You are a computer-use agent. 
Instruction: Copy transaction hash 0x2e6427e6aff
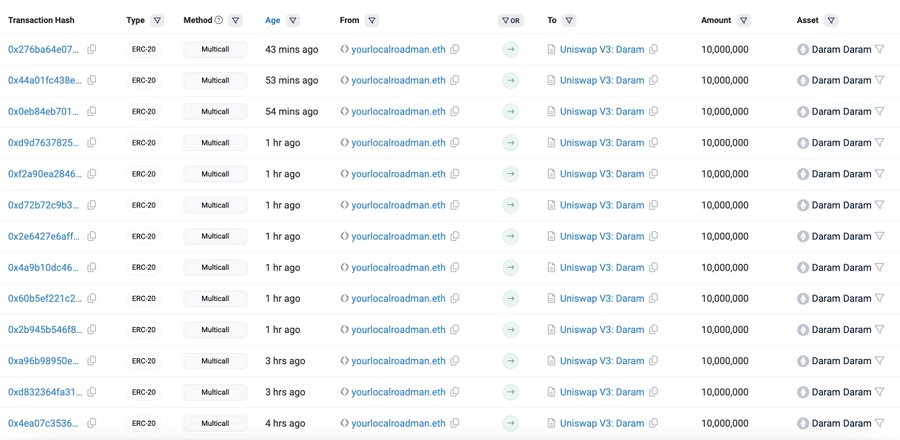click(x=91, y=236)
